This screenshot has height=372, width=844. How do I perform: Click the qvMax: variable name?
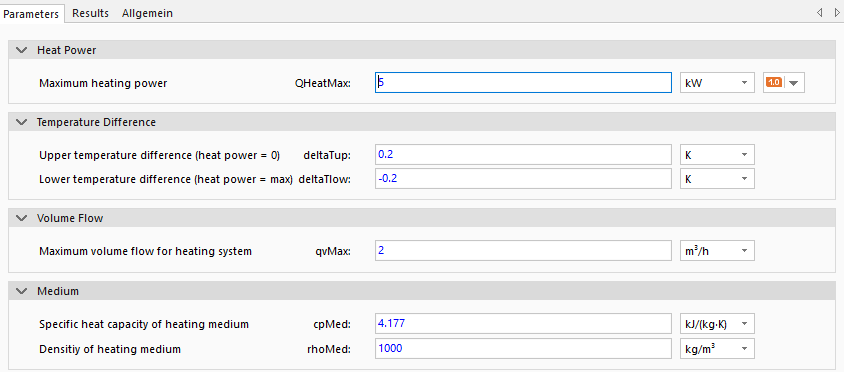pyautogui.click(x=334, y=251)
